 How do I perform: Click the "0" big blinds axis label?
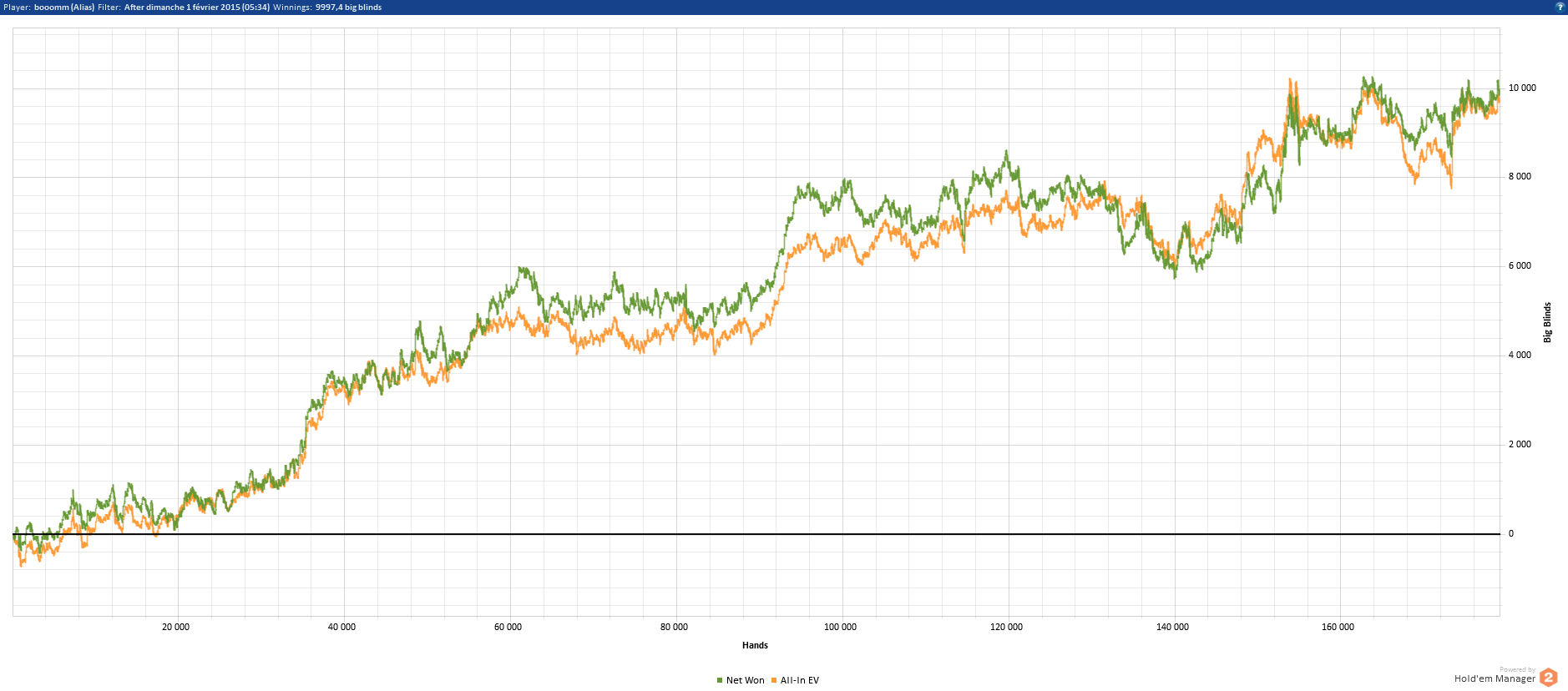tap(1510, 533)
